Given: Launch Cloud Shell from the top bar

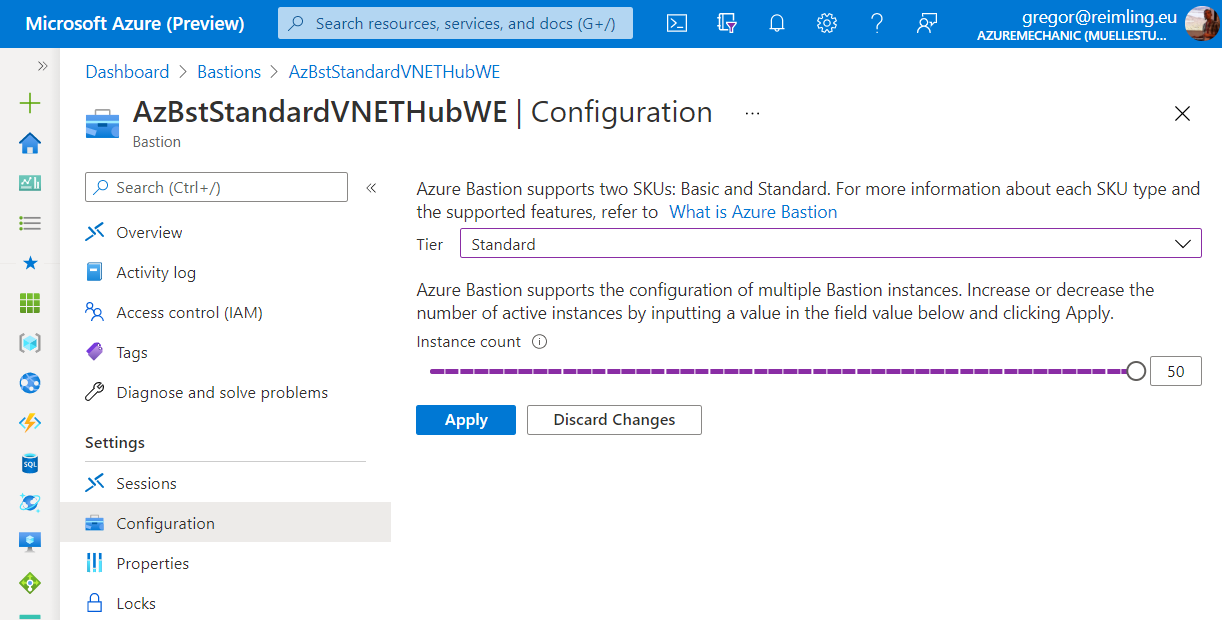Looking at the screenshot, I should click(x=677, y=23).
